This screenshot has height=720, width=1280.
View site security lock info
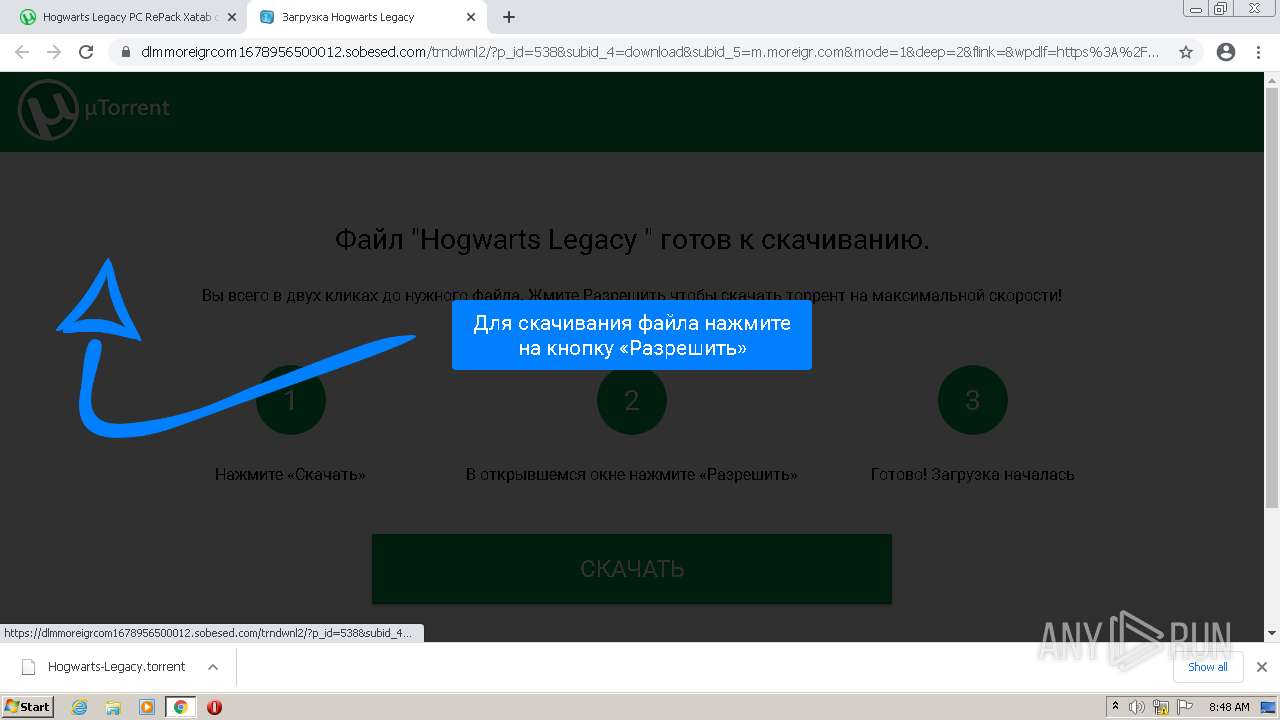(126, 52)
